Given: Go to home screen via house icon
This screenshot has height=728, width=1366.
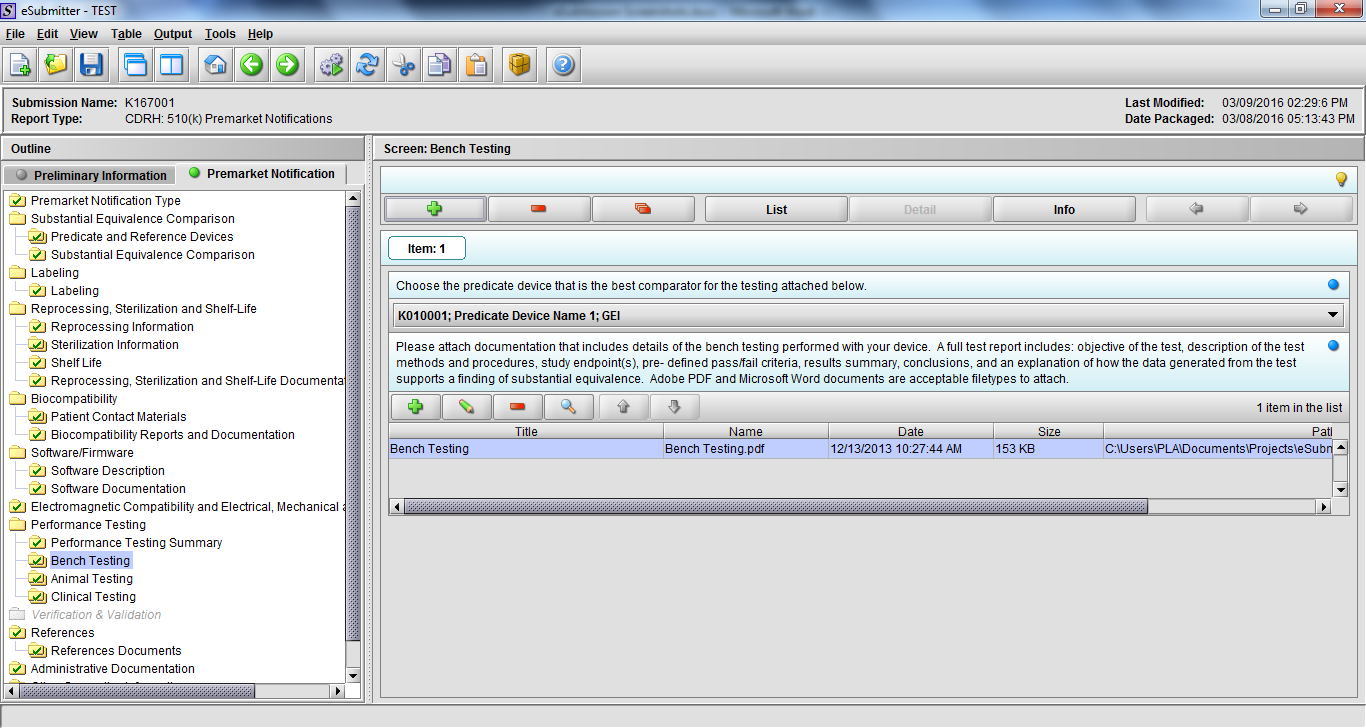Looking at the screenshot, I should [215, 66].
